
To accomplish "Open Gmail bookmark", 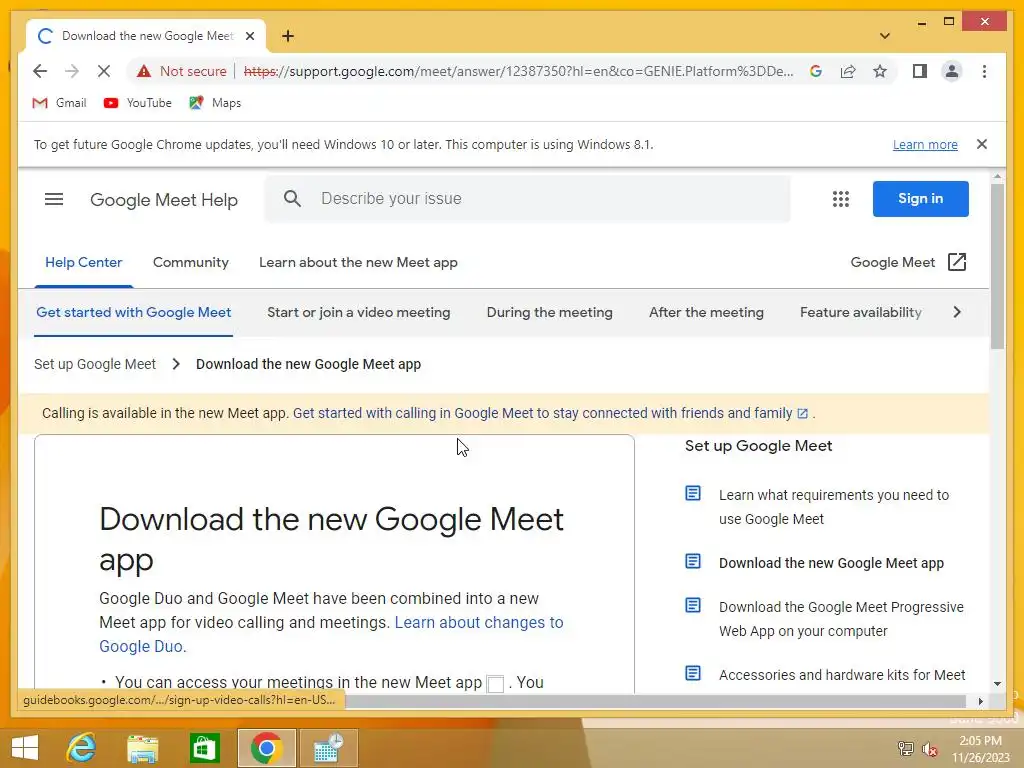I will (x=59, y=103).
